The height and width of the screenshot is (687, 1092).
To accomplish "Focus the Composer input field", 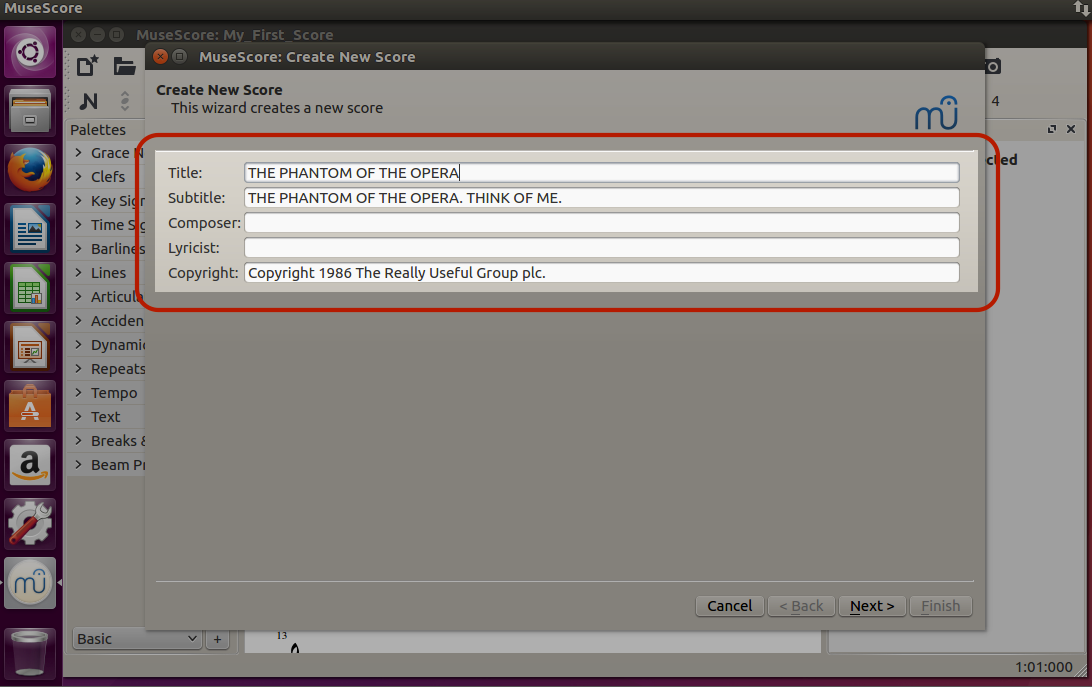I will click(x=602, y=223).
